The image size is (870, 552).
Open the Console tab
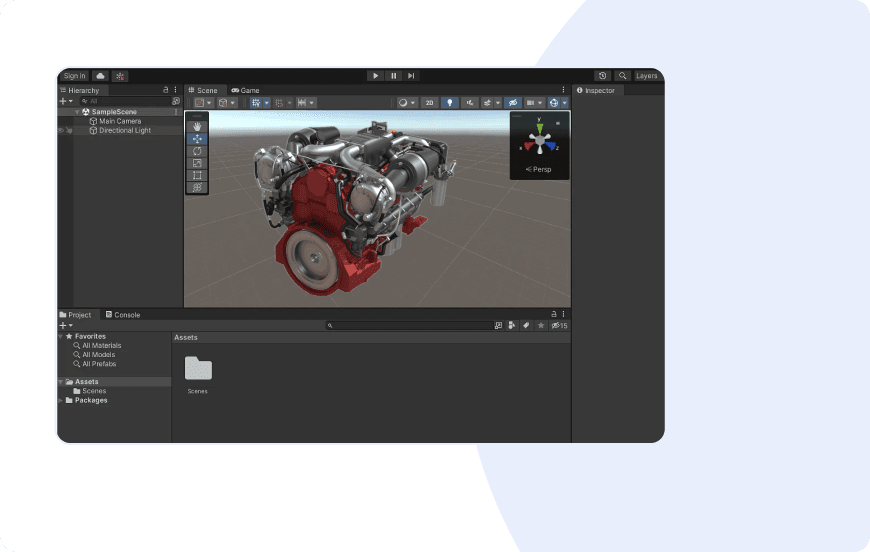[123, 315]
